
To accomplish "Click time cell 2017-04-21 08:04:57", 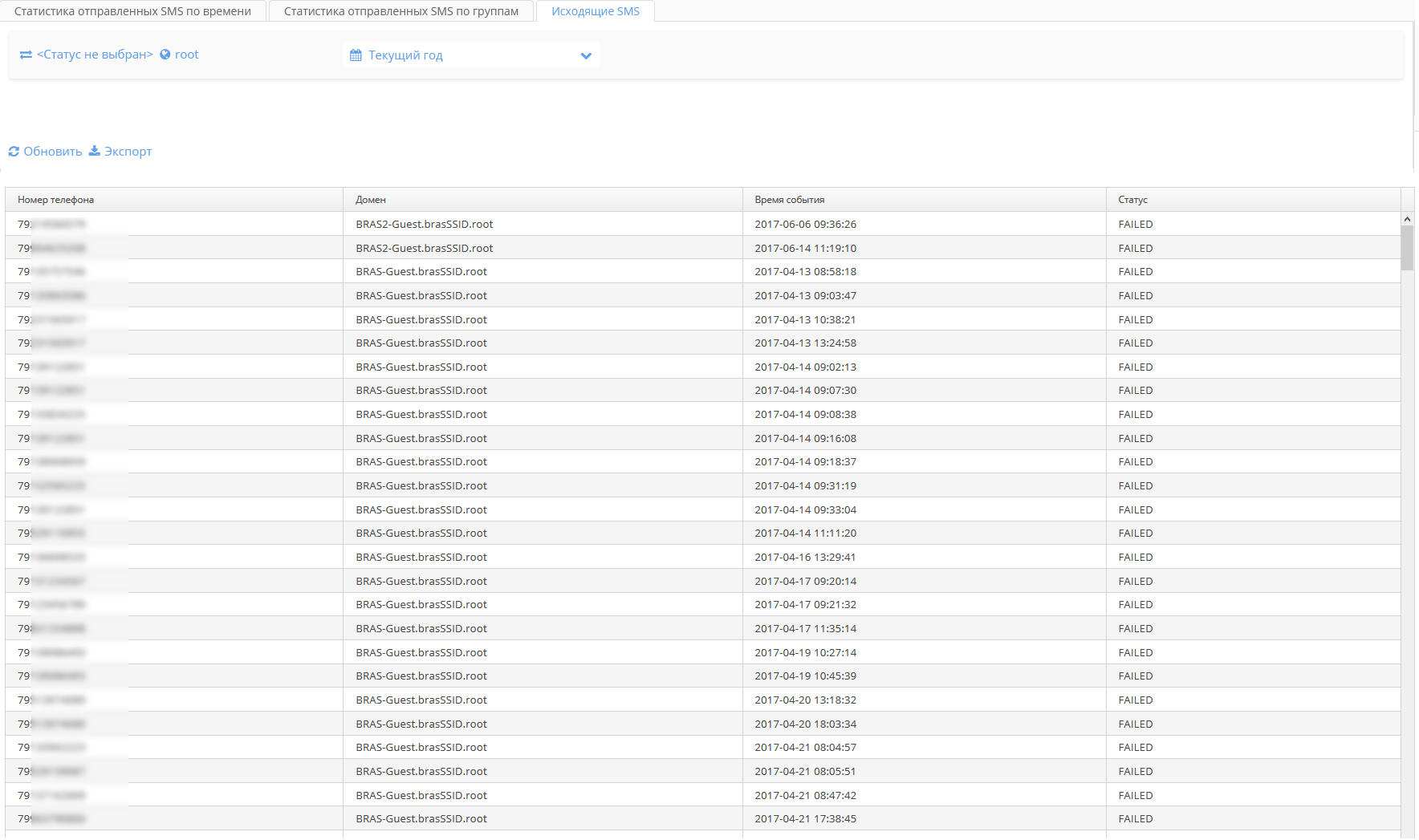I will click(925, 747).
